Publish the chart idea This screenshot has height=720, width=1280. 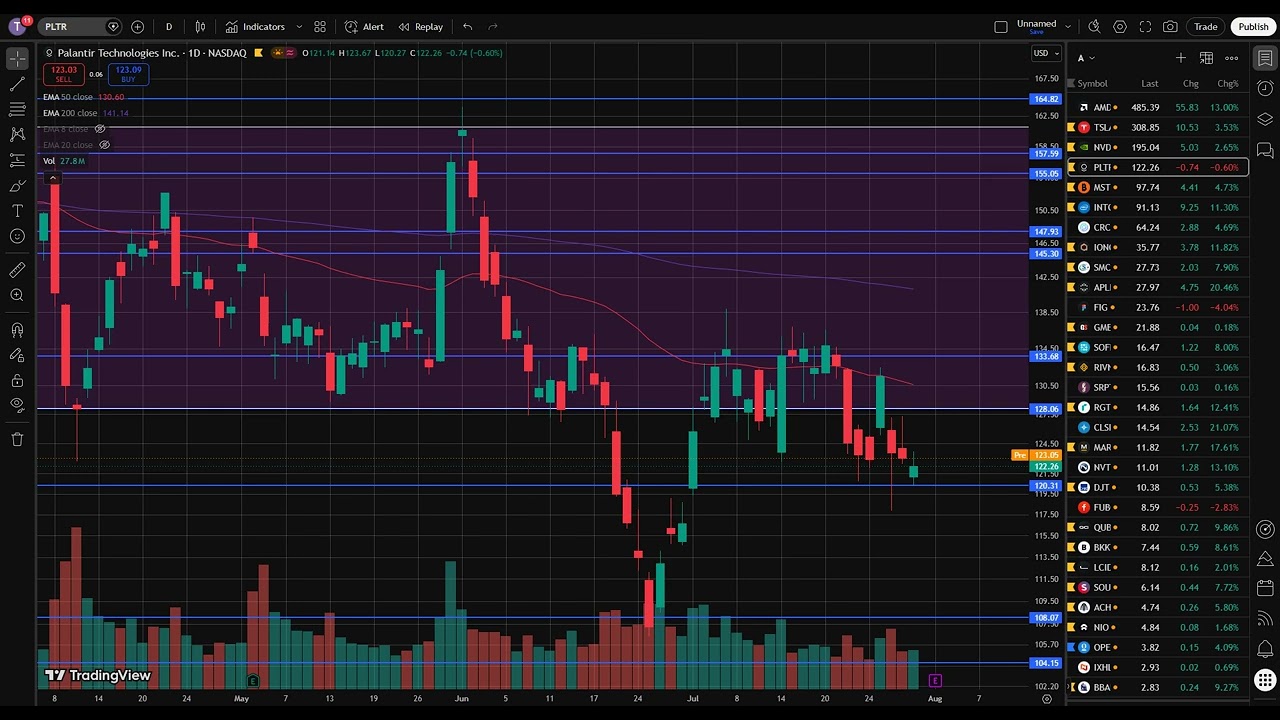(x=1253, y=27)
